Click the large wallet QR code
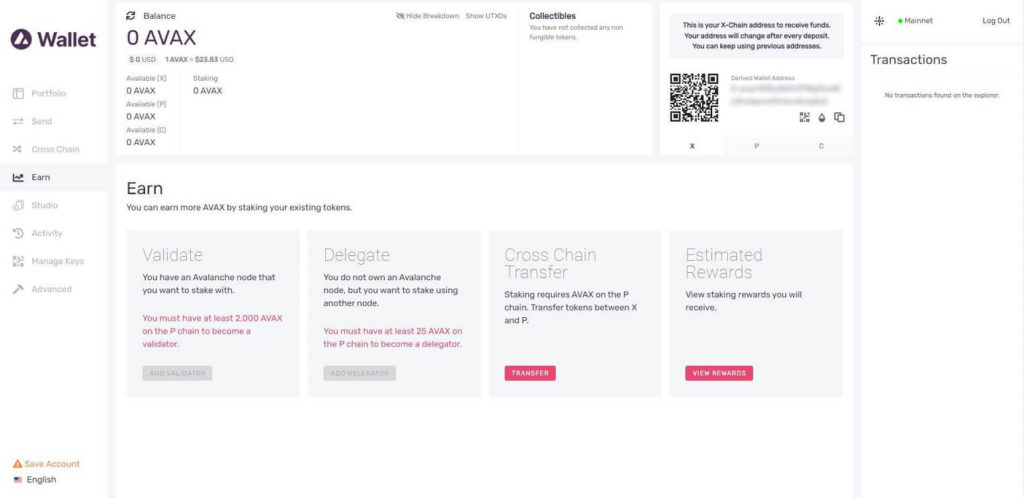Viewport: 1024px width, 498px height. [694, 98]
